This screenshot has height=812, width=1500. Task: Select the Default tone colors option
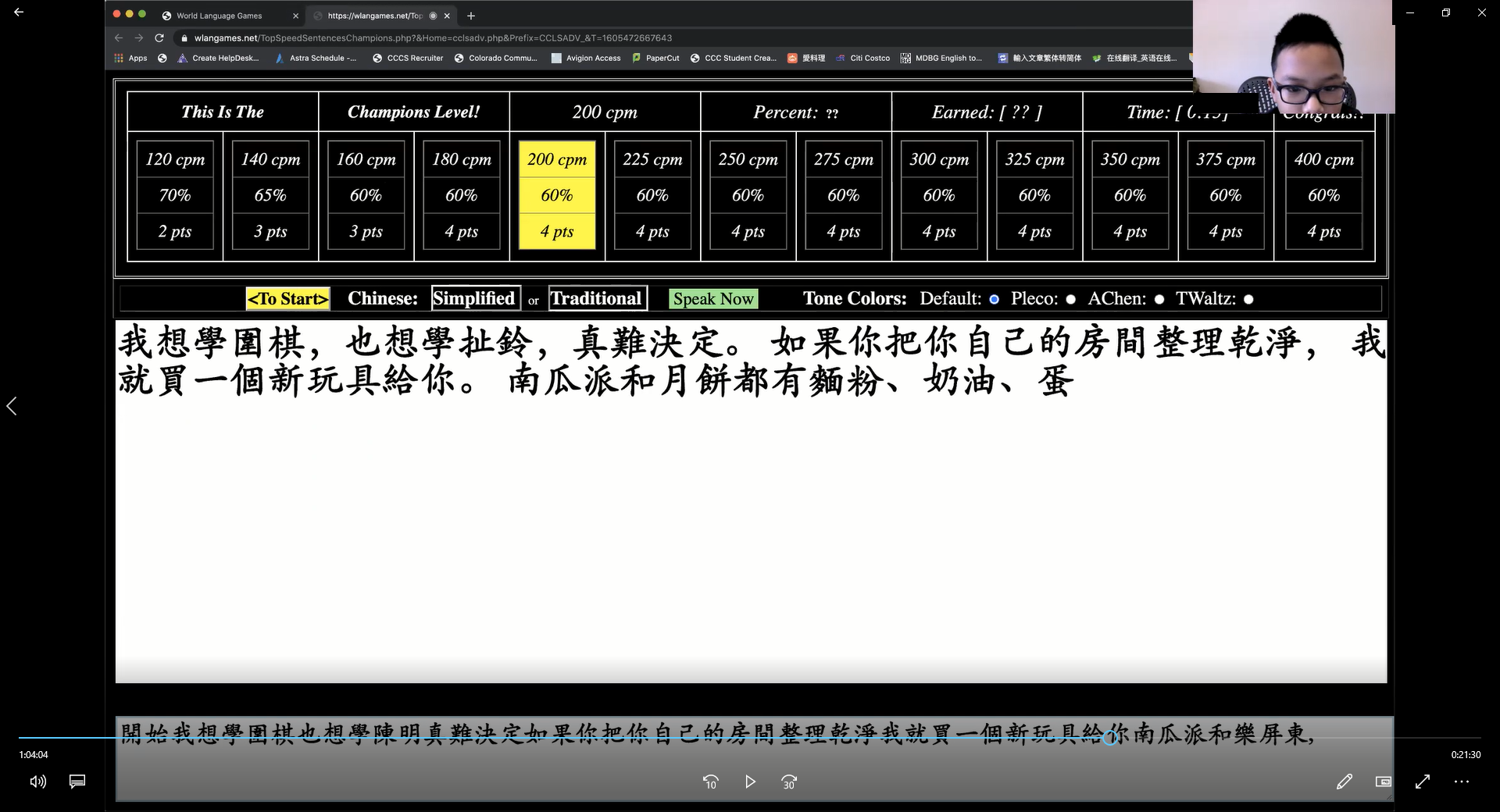(x=994, y=299)
